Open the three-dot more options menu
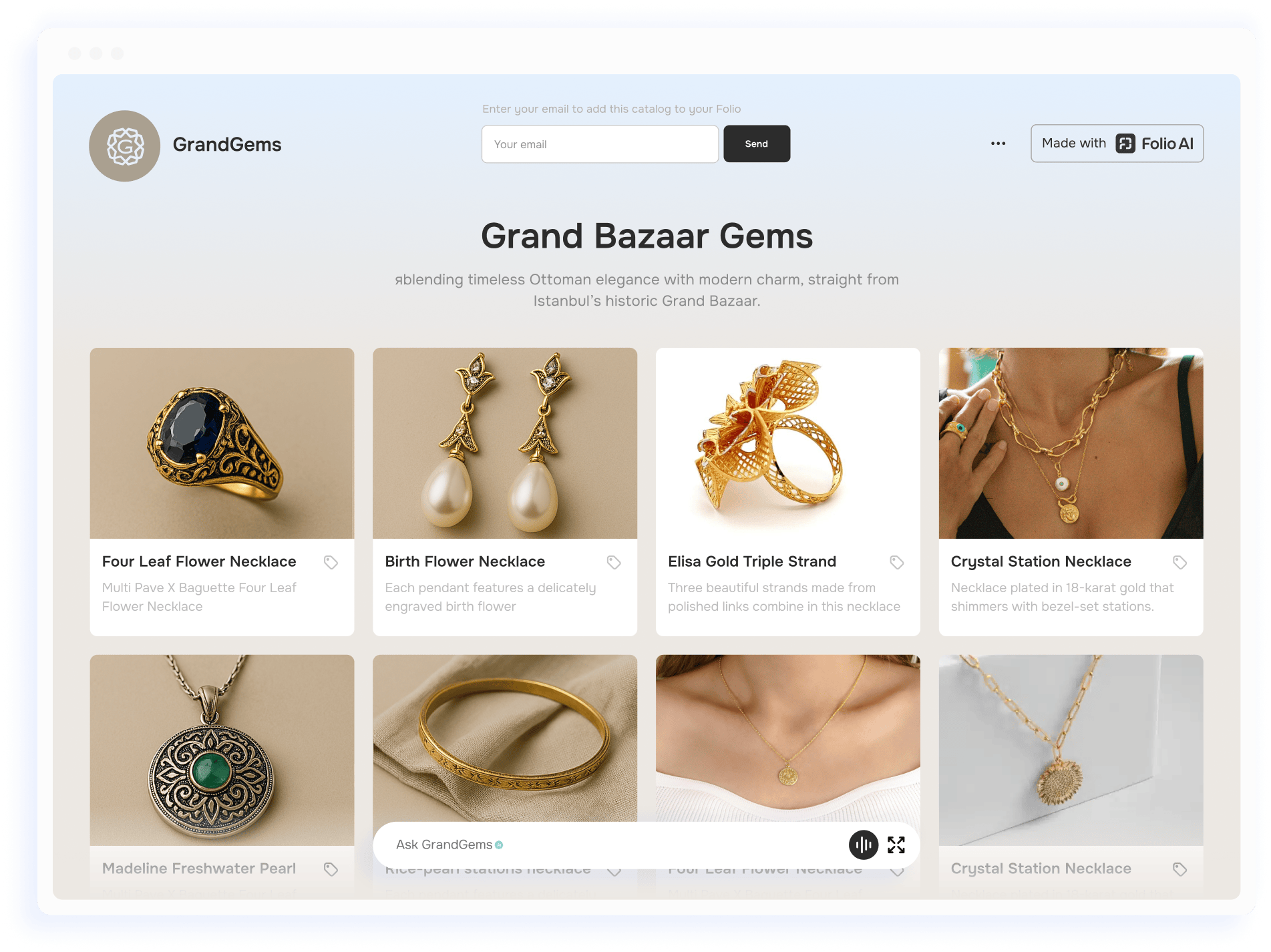This screenshot has height=952, width=1271. [998, 144]
